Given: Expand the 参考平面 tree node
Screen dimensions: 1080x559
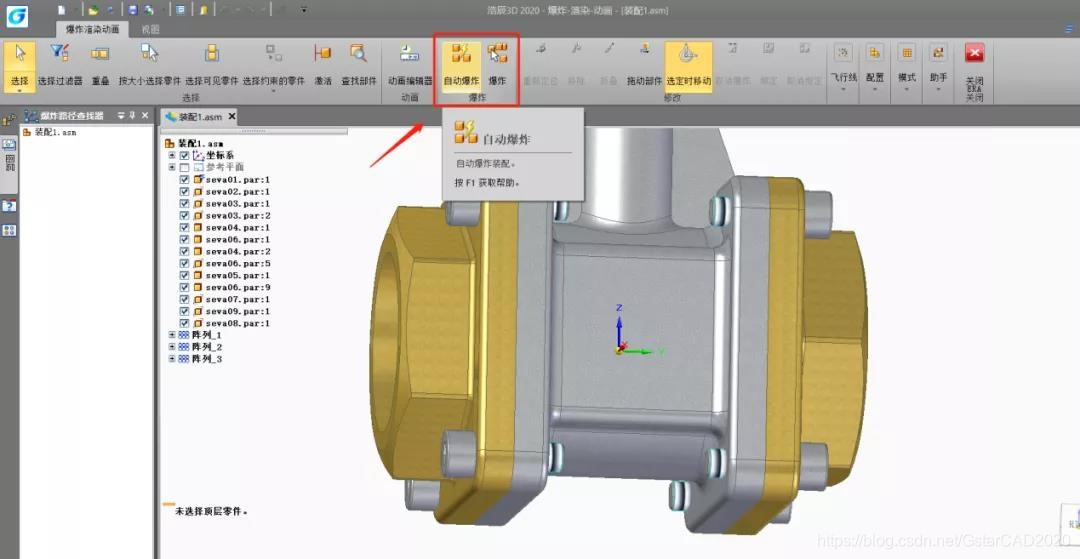Looking at the screenshot, I should point(172,167).
